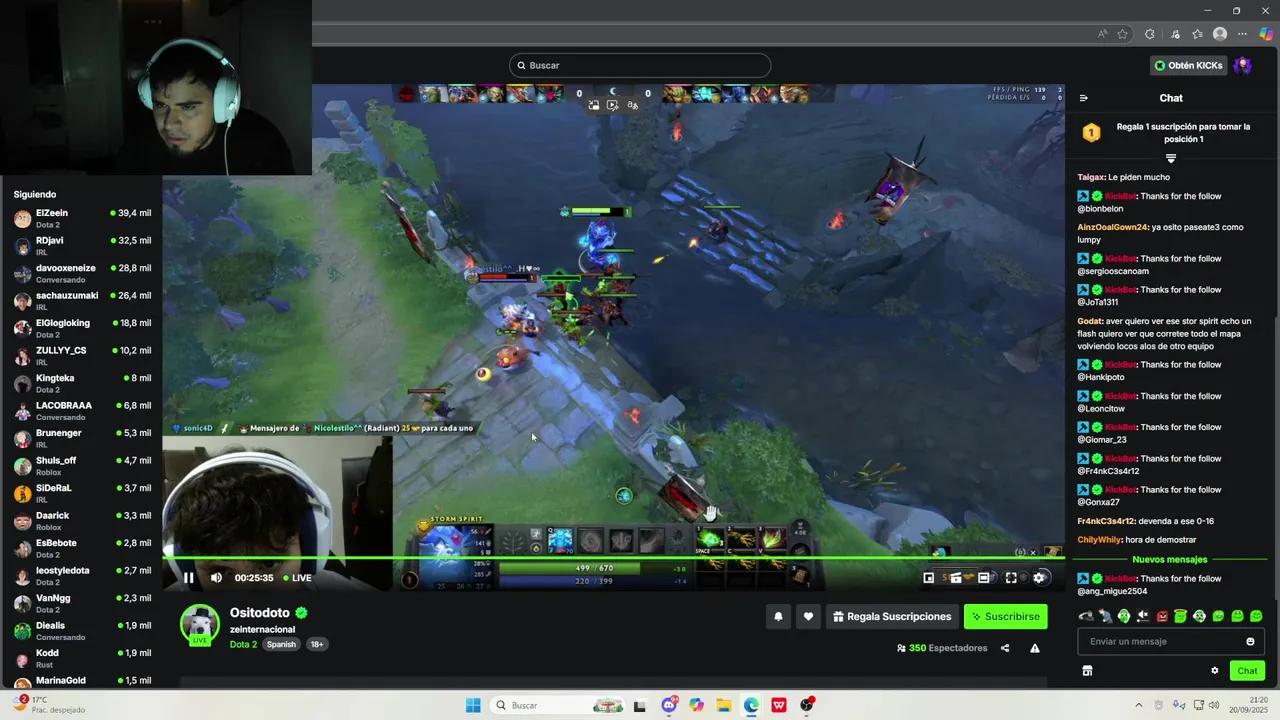1280x720 pixels.
Task: Open davooxeneize channel in sidebar
Action: pyautogui.click(x=82, y=273)
